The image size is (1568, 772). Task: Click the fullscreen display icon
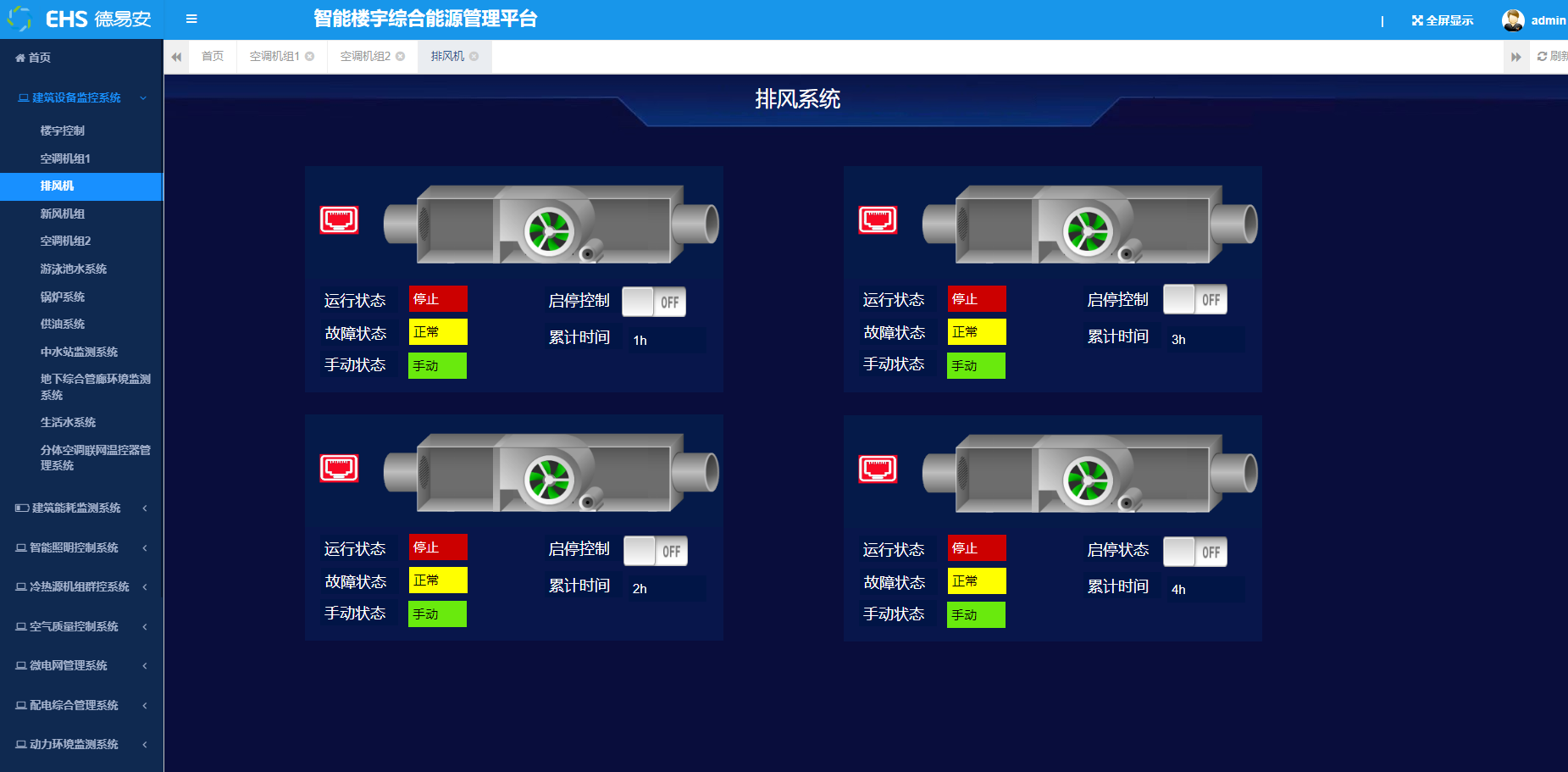(1417, 20)
